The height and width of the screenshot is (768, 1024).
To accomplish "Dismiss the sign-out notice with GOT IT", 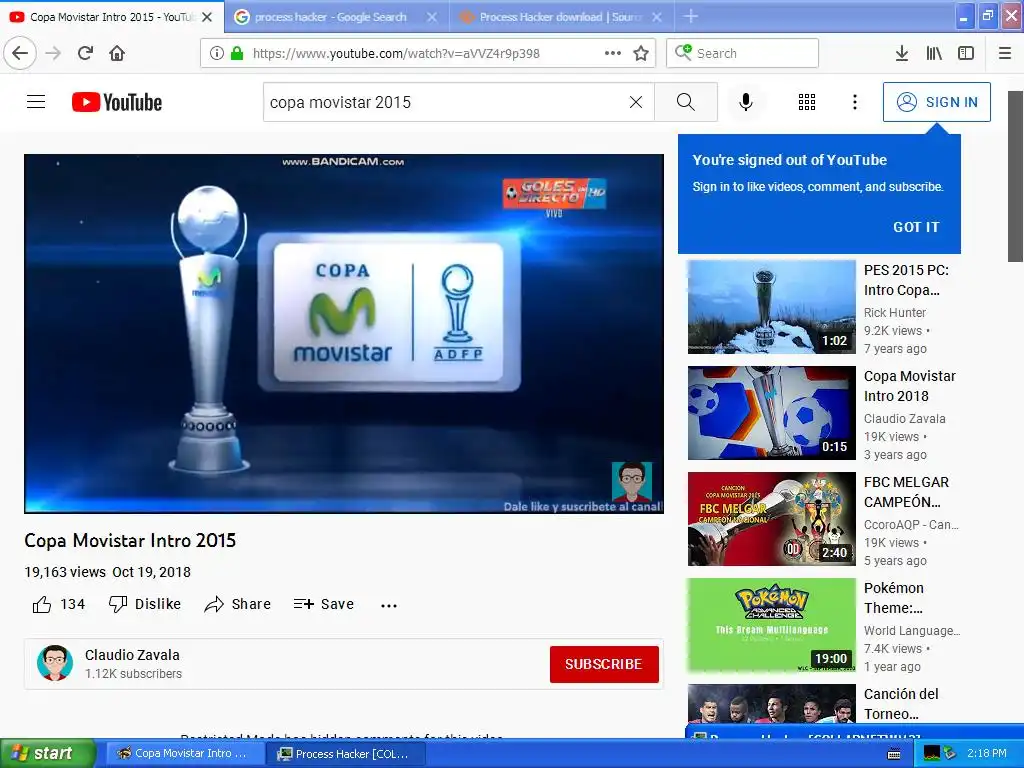I will (916, 227).
